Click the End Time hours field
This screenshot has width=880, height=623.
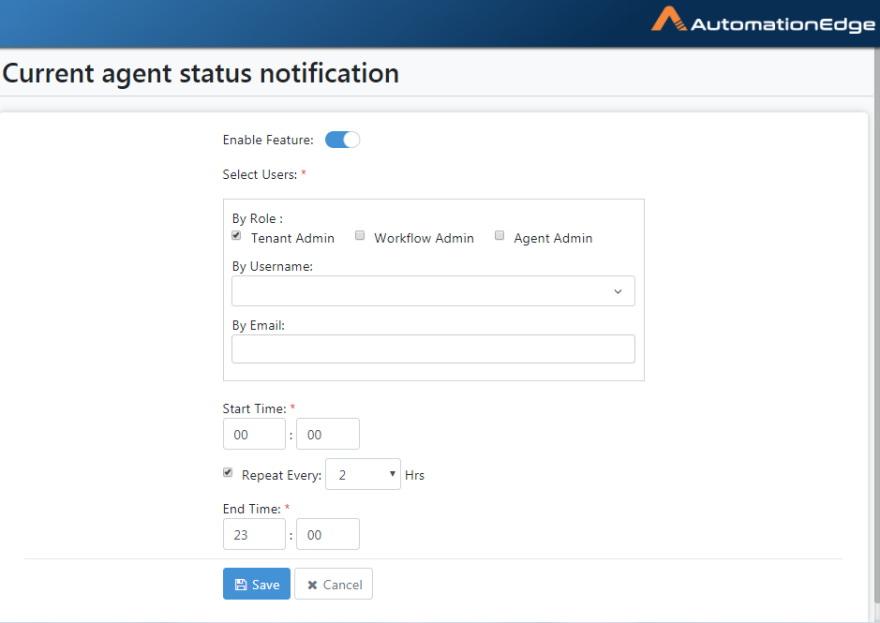(254, 534)
